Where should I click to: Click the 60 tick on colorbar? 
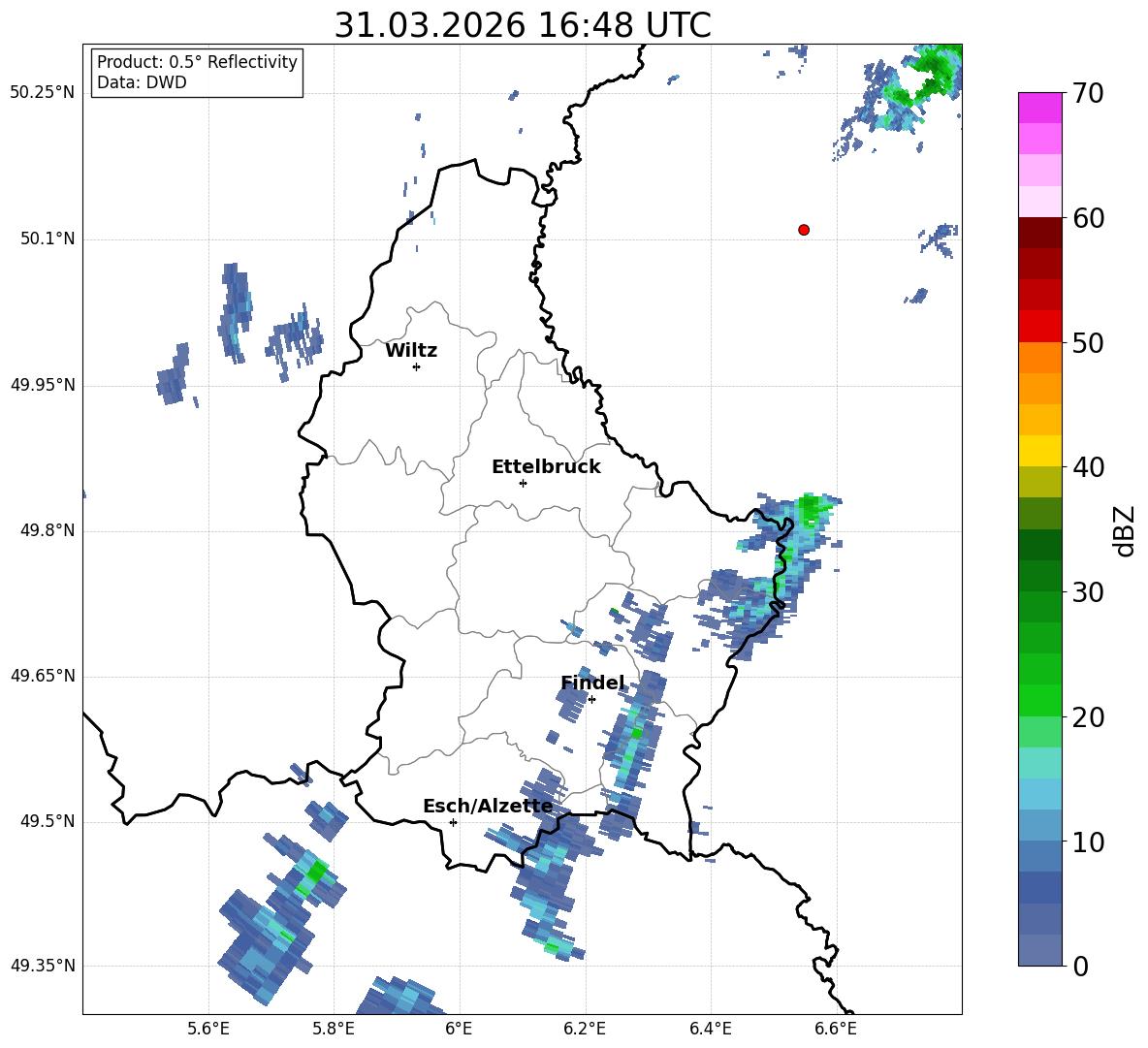[x=1088, y=218]
